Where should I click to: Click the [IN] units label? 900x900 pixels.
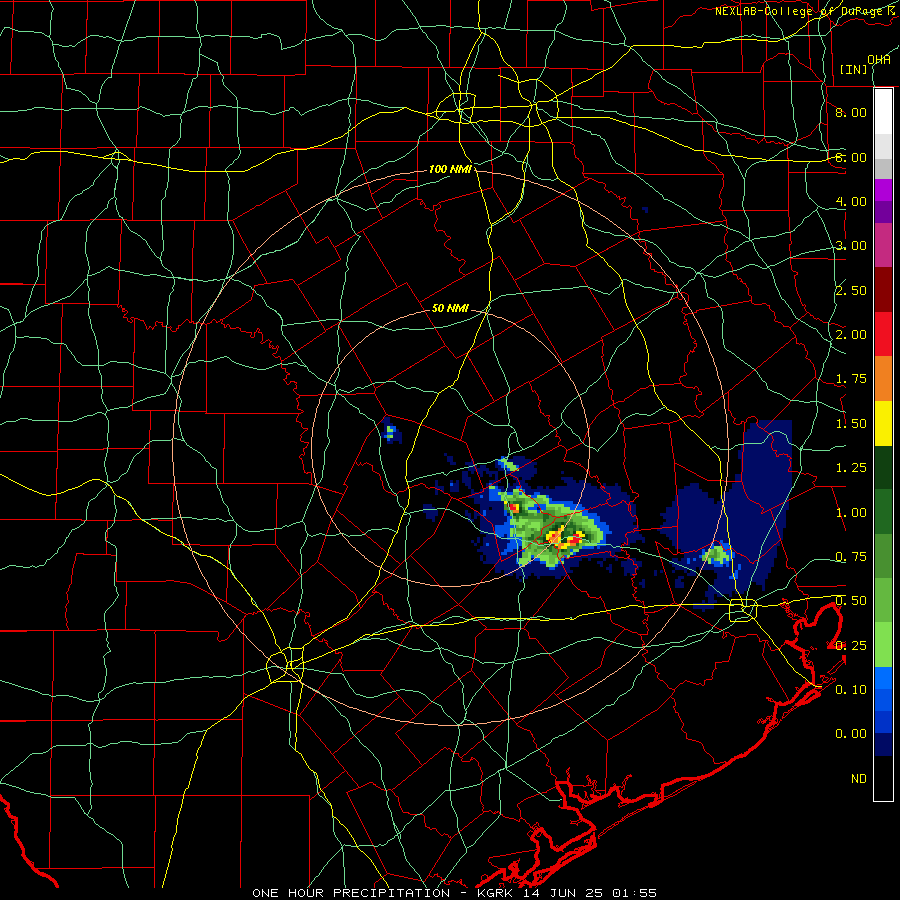(854, 69)
